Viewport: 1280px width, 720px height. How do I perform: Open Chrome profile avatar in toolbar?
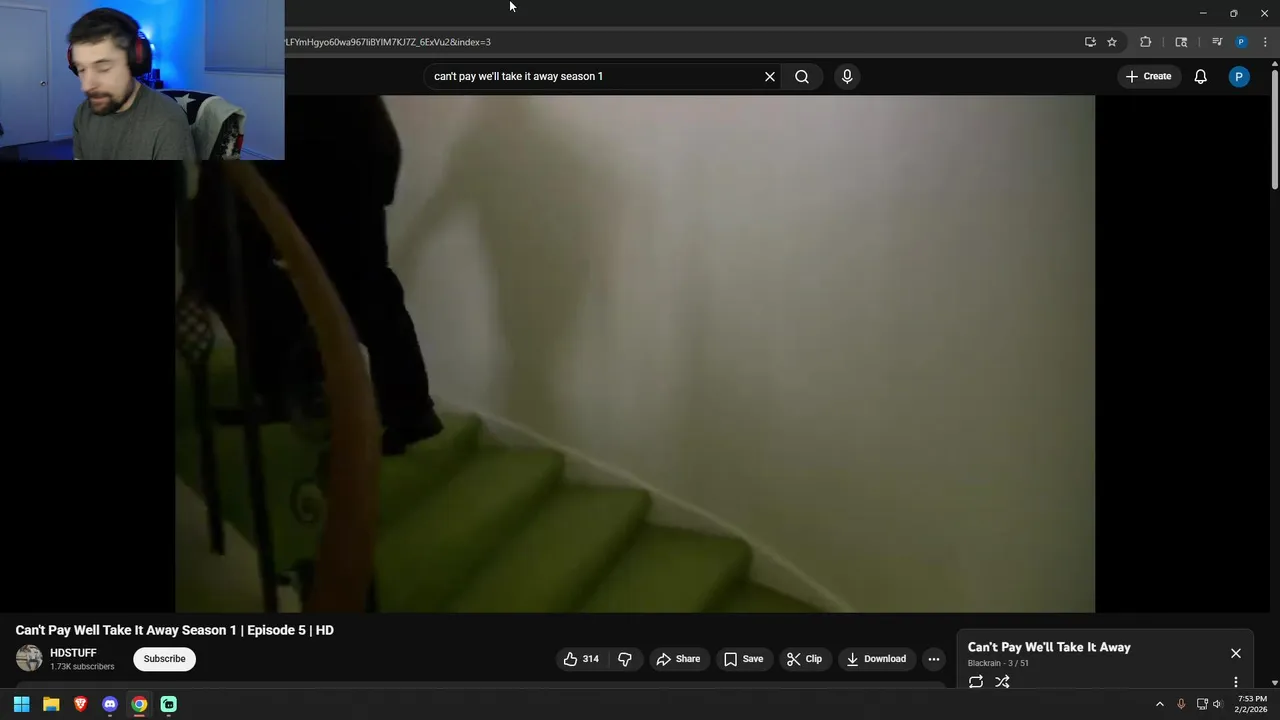[1241, 42]
